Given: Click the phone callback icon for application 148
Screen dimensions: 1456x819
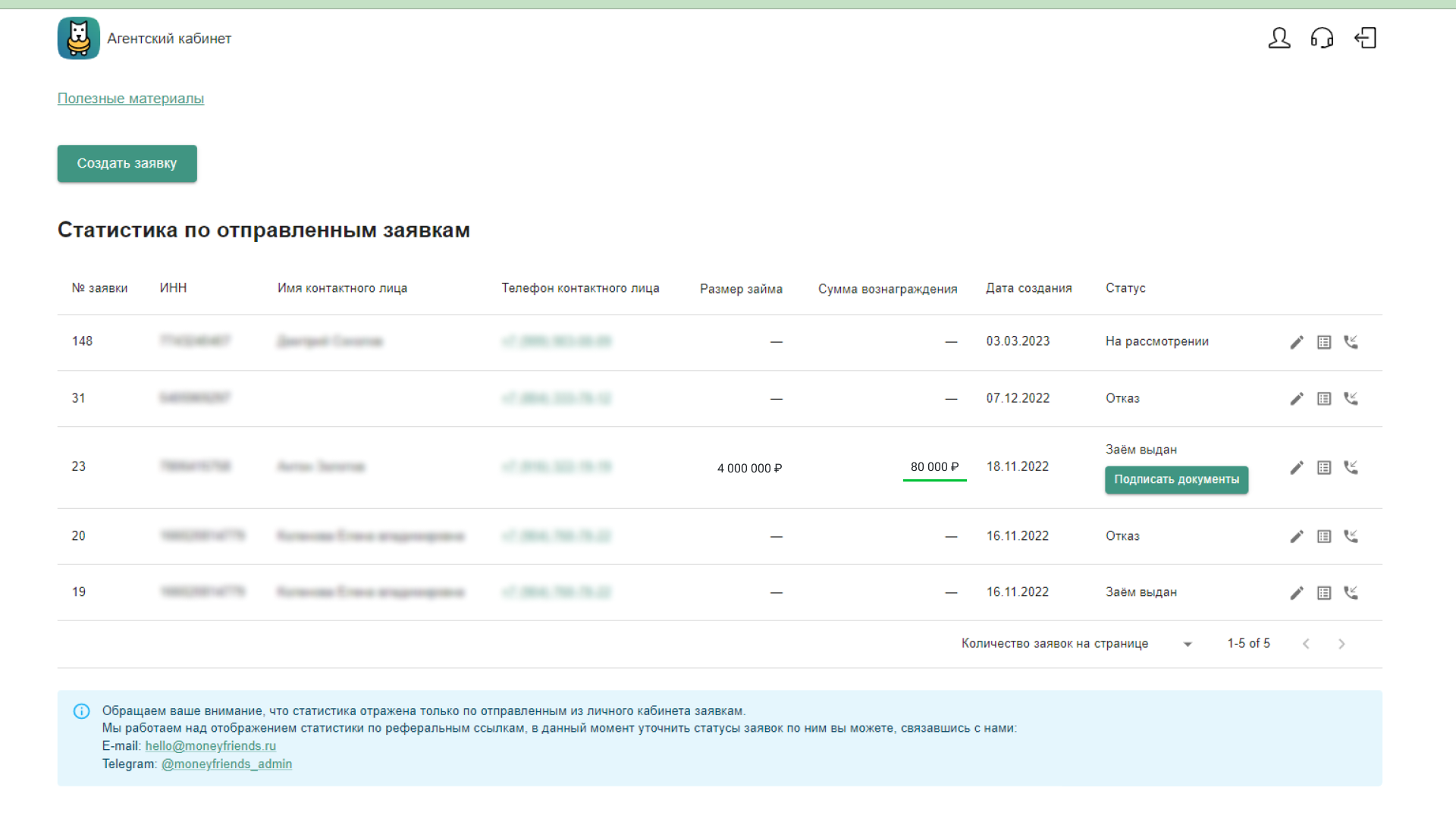Looking at the screenshot, I should coord(1351,342).
